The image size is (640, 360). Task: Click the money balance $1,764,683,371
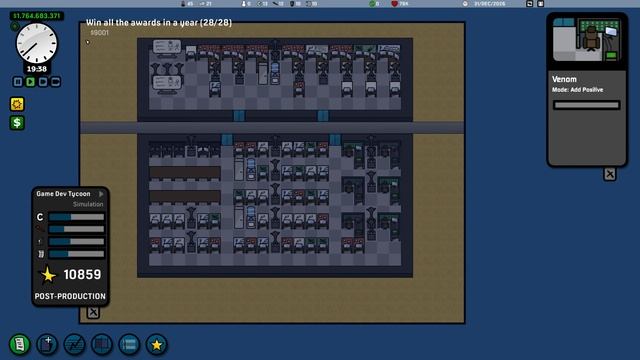pos(36,16)
